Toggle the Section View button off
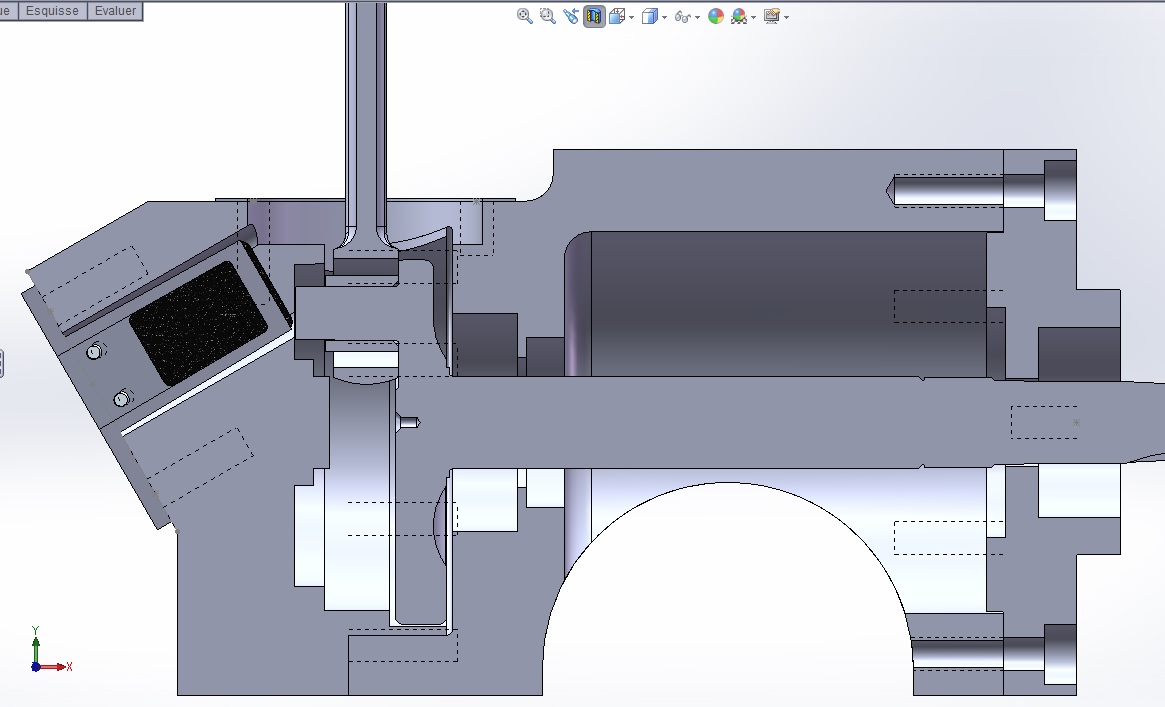 coord(594,16)
